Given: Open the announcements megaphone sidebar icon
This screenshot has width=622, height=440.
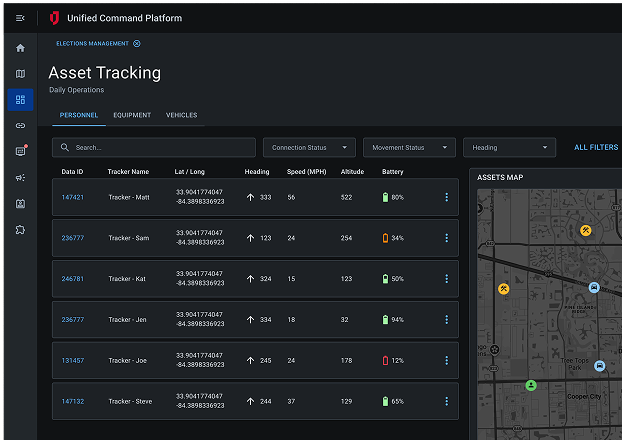Looking at the screenshot, I should (x=20, y=178).
